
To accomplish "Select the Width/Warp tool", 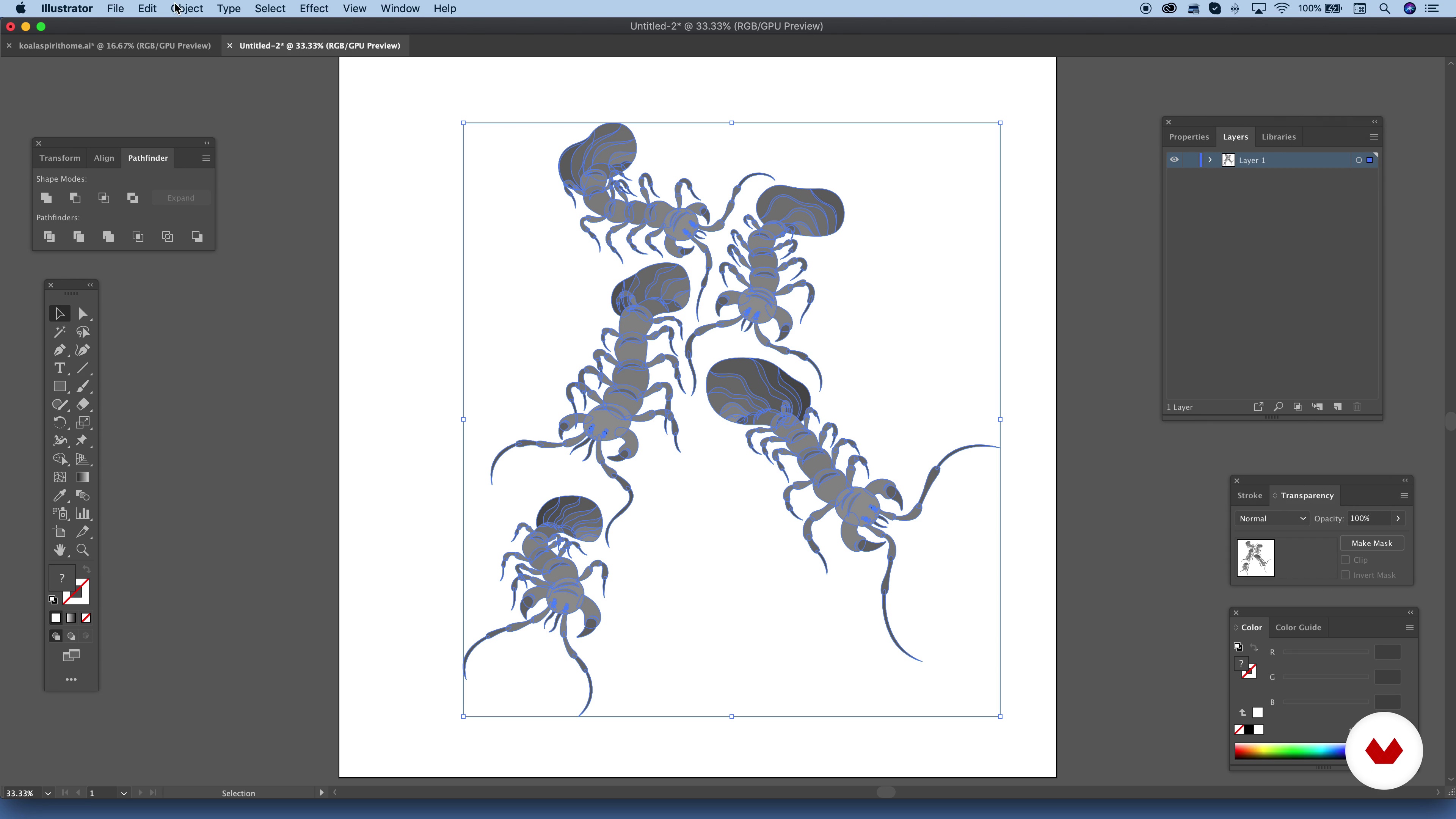I will pyautogui.click(x=60, y=440).
